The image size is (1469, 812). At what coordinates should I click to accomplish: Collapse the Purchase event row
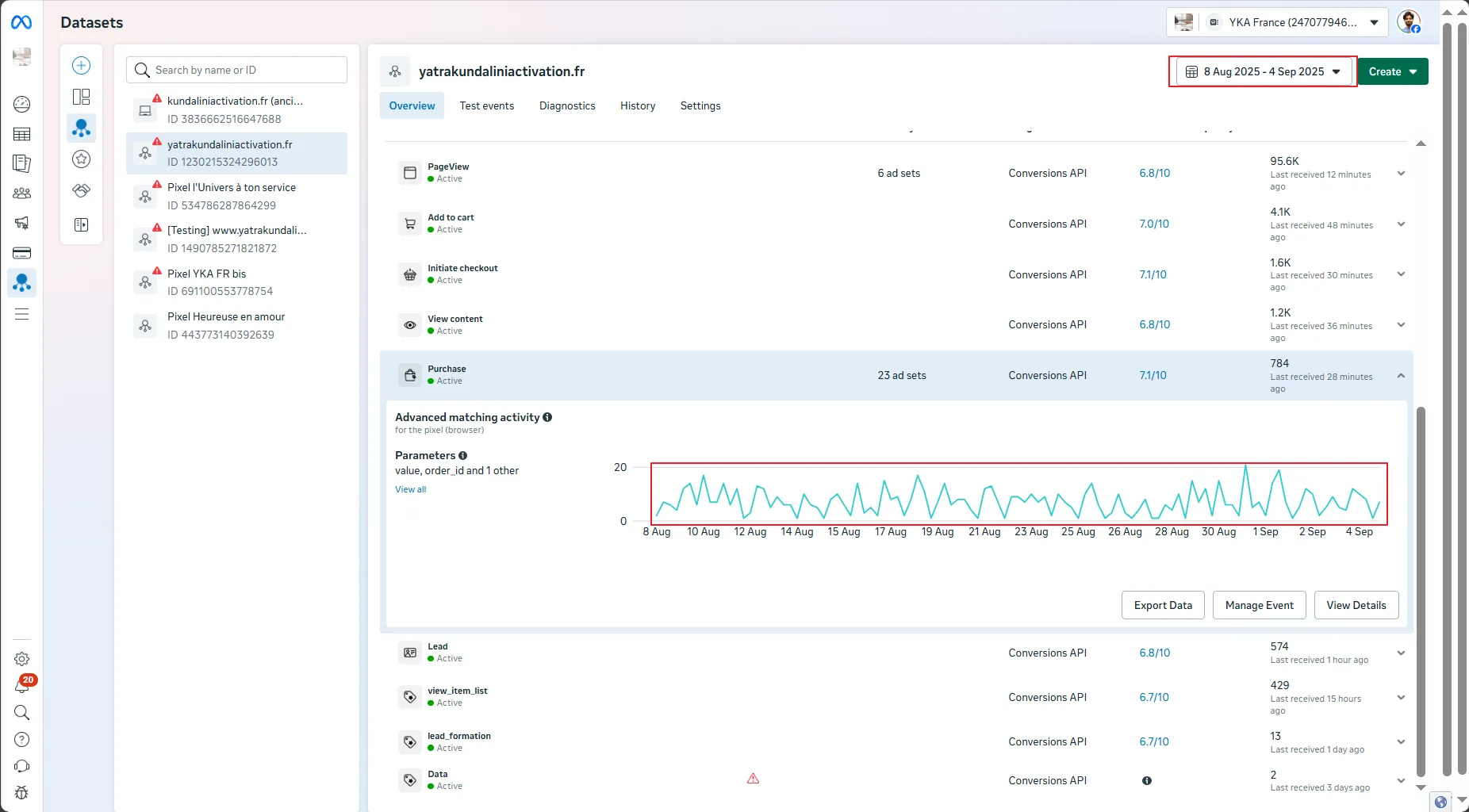(1401, 376)
